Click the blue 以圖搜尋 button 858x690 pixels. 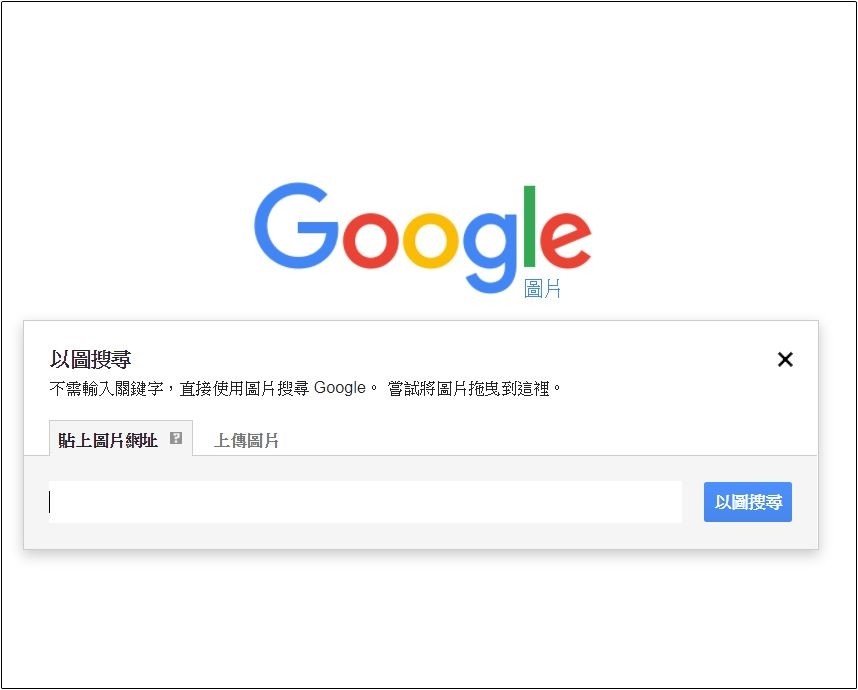point(747,502)
